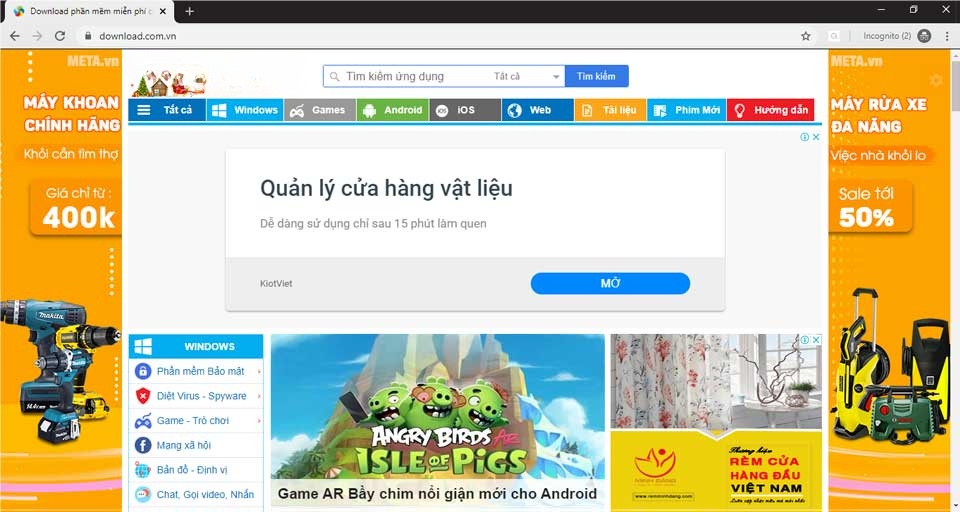Image resolution: width=960 pixels, height=512 pixels.
Task: Click the magnifier icon in search box
Action: tap(334, 77)
